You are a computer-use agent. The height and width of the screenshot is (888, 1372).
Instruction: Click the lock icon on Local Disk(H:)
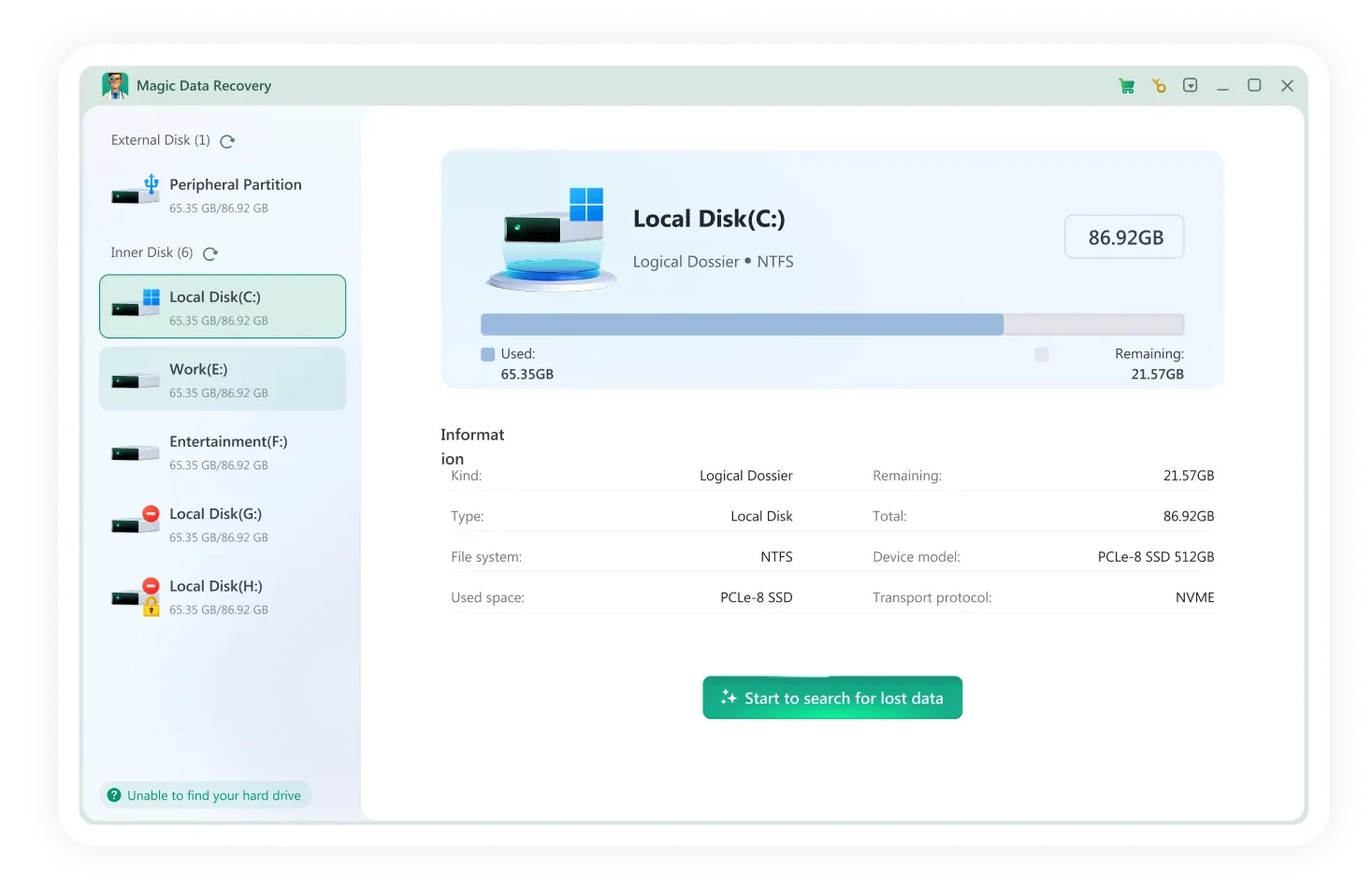tap(151, 607)
